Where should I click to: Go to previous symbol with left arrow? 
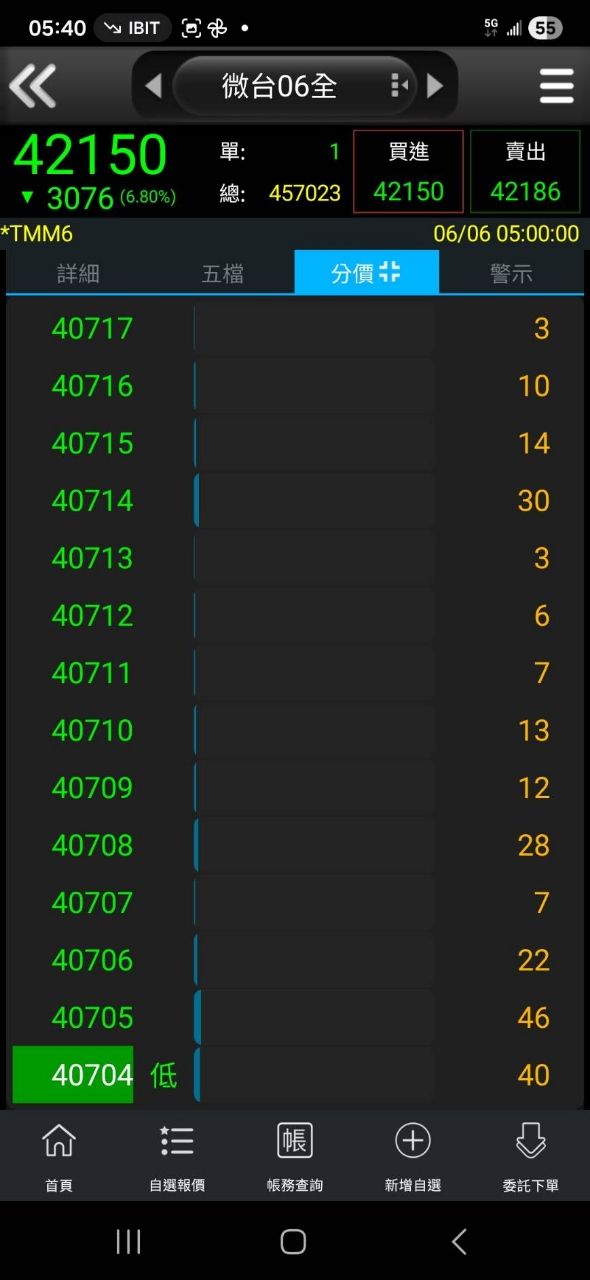153,86
